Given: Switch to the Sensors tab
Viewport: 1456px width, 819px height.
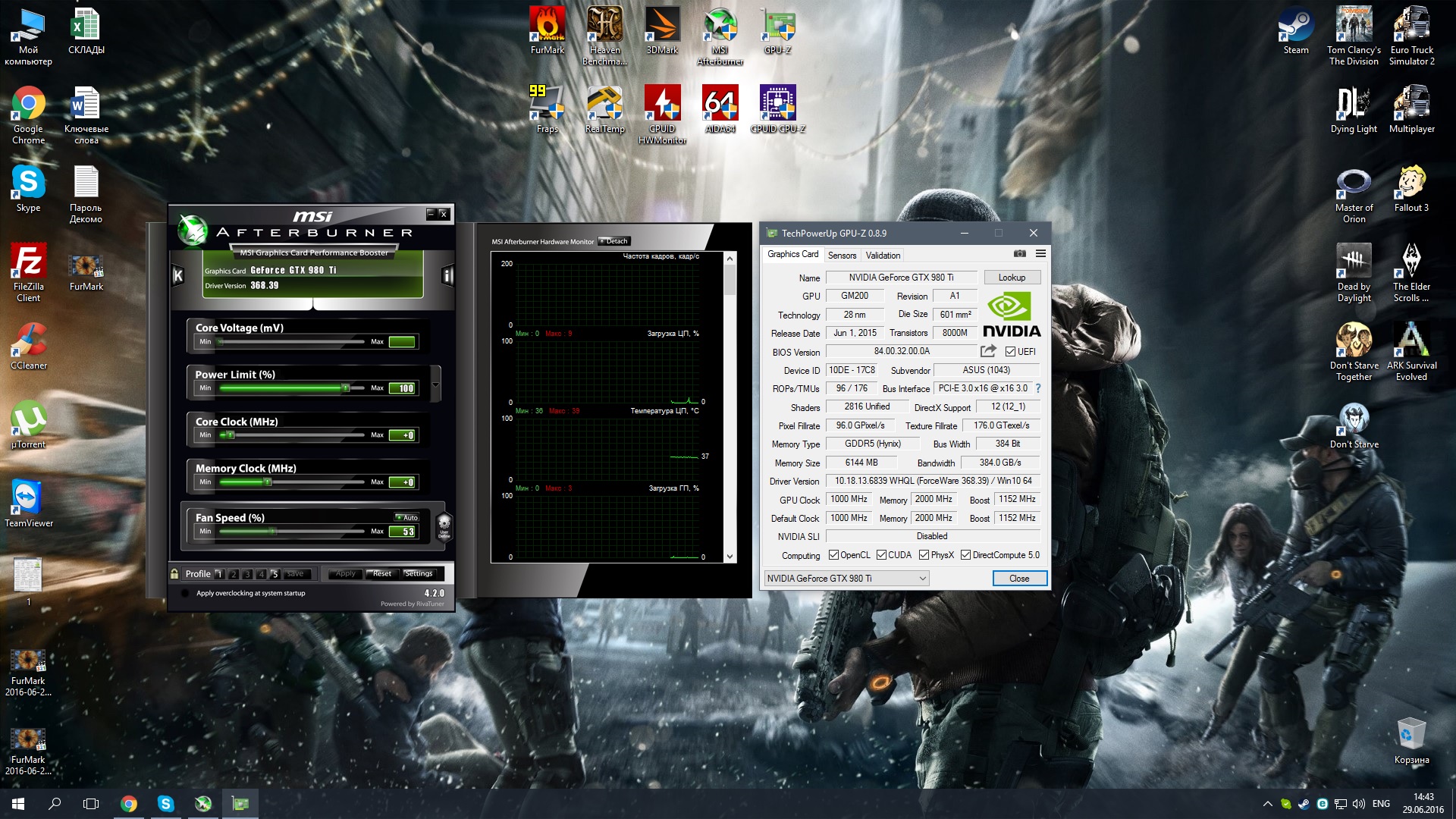Looking at the screenshot, I should click(842, 256).
